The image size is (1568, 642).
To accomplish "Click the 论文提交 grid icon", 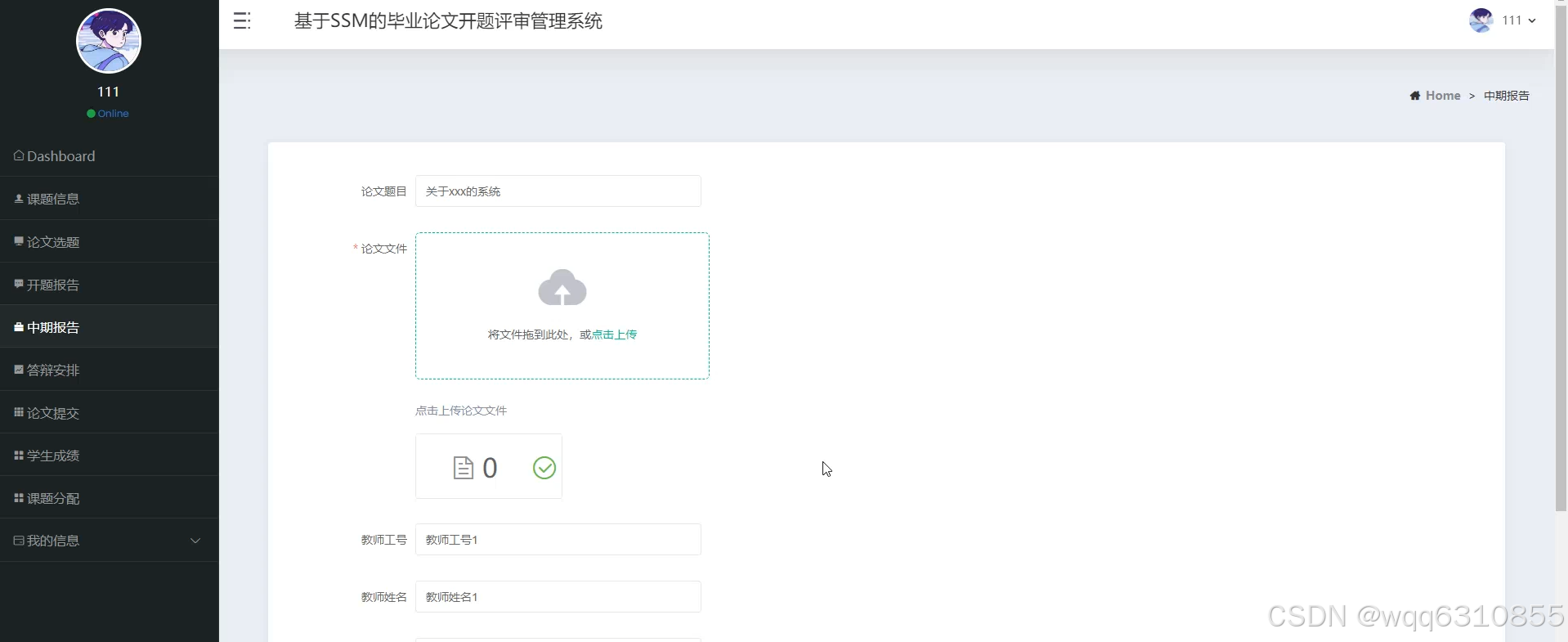I will (x=19, y=412).
